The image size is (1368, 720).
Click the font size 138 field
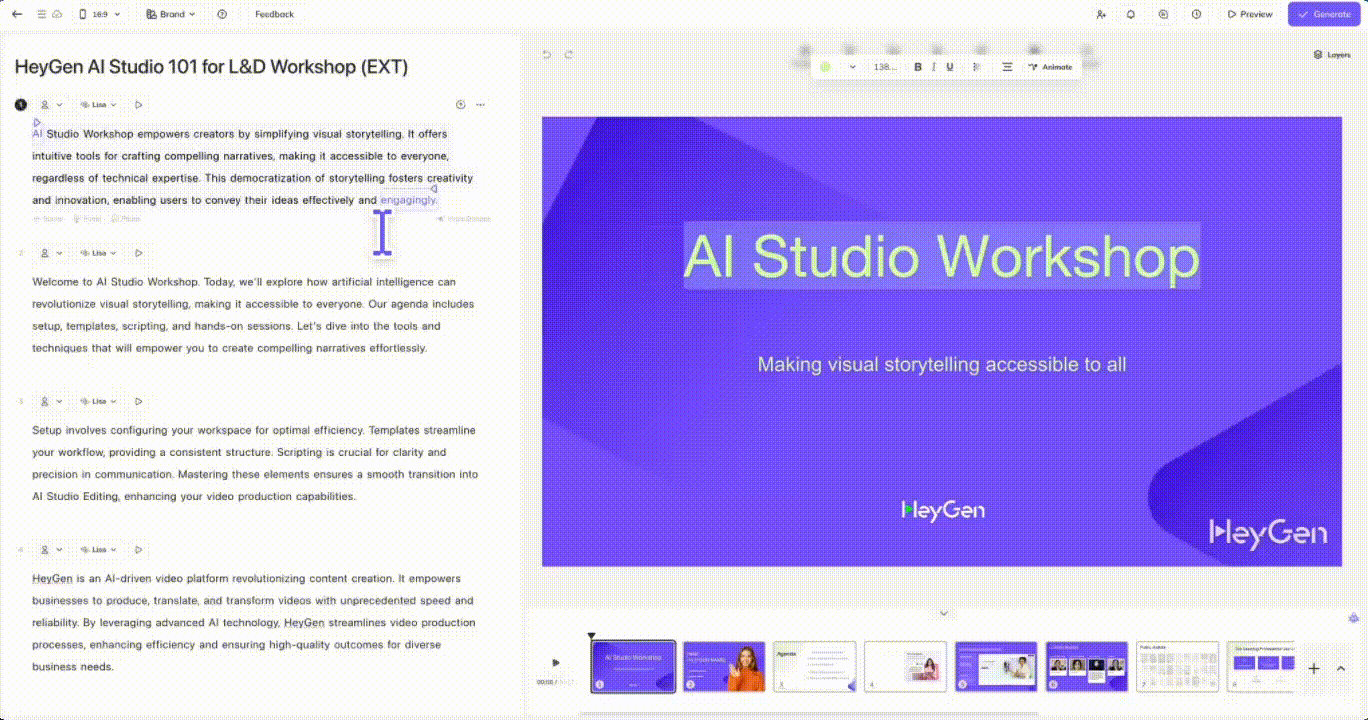pos(885,67)
